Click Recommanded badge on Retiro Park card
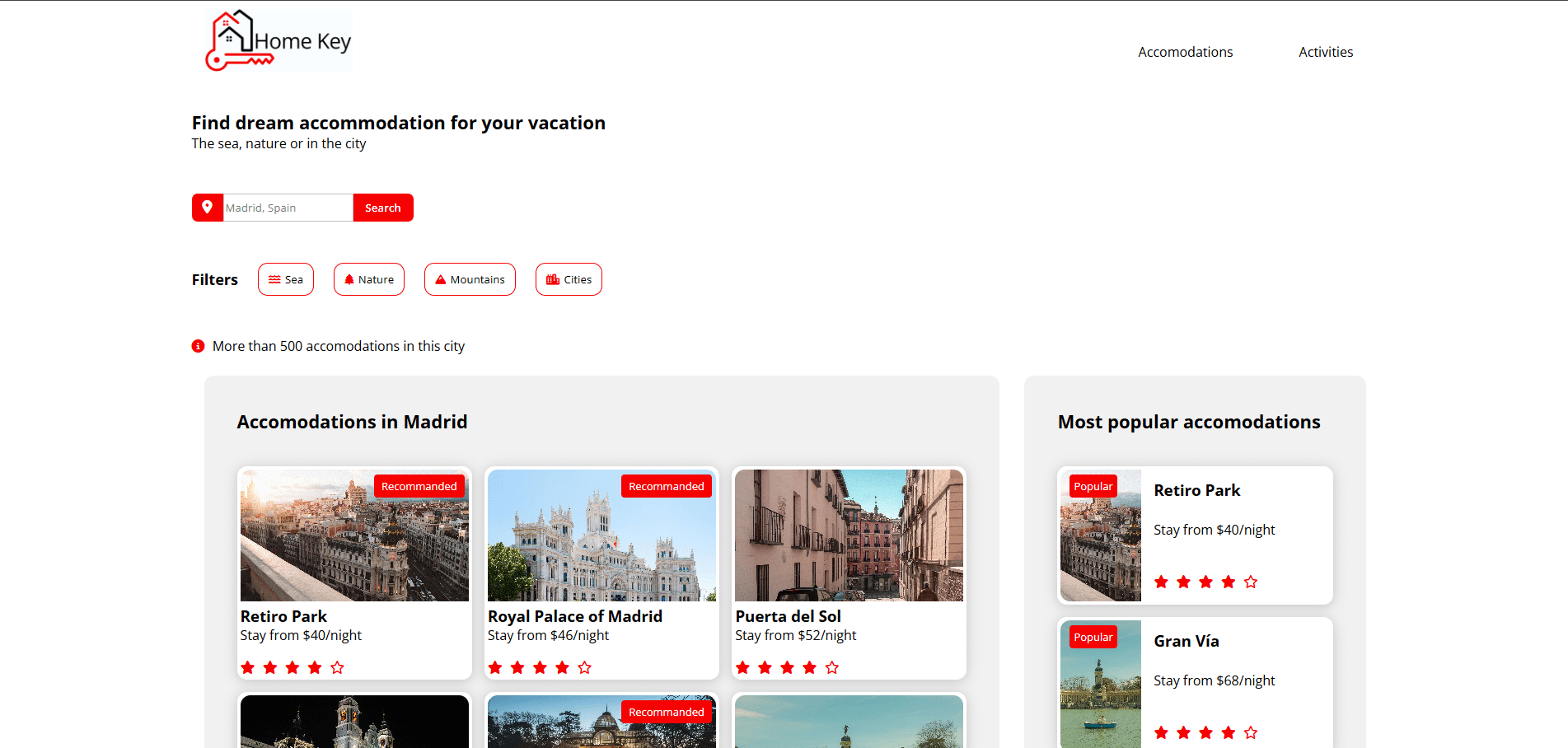Viewport: 1568px width, 748px height. pos(419,486)
